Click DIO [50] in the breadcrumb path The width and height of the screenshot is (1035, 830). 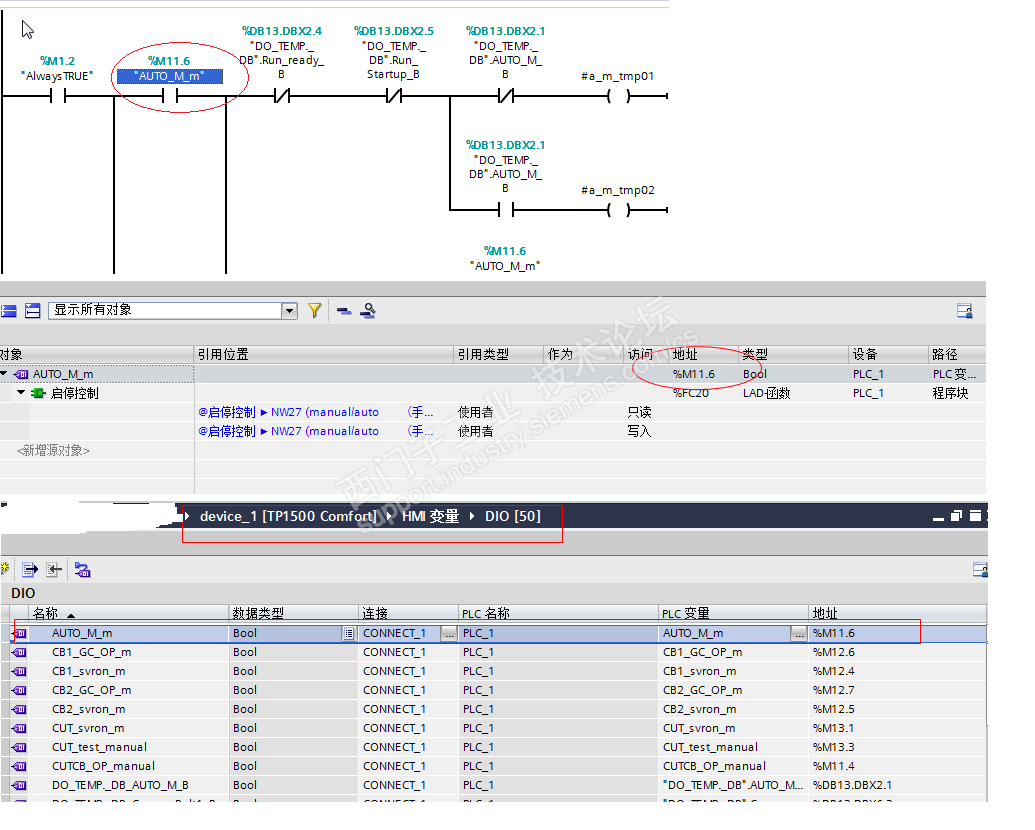(x=513, y=516)
